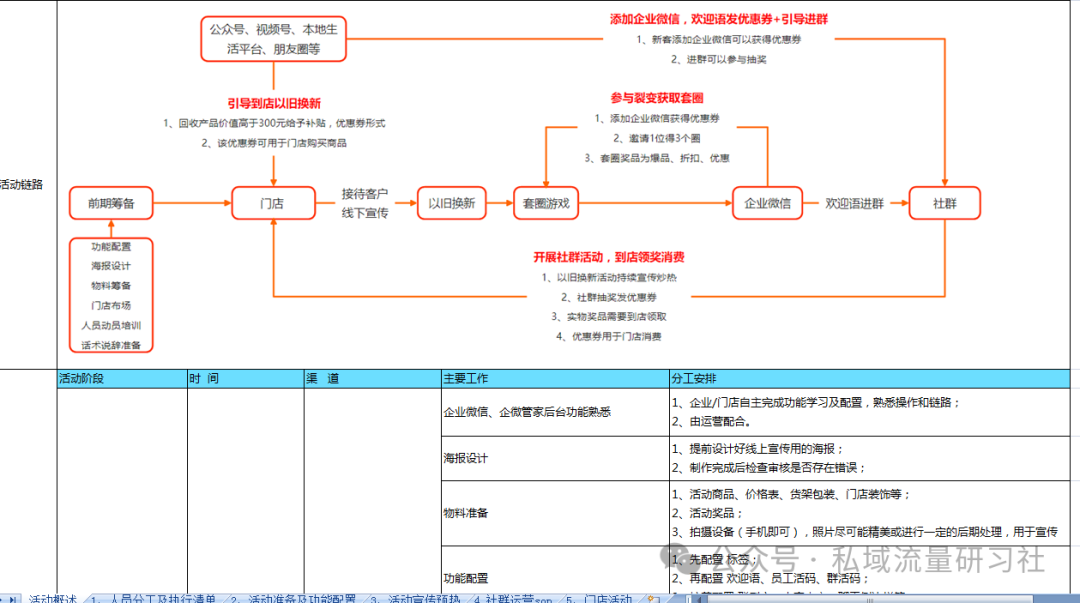The height and width of the screenshot is (603, 1080).
Task: Click the red 引导到店以旧换新 heading
Action: 274,103
